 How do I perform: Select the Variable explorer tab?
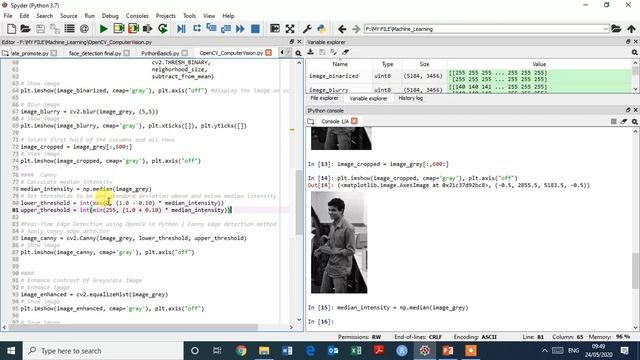368,98
